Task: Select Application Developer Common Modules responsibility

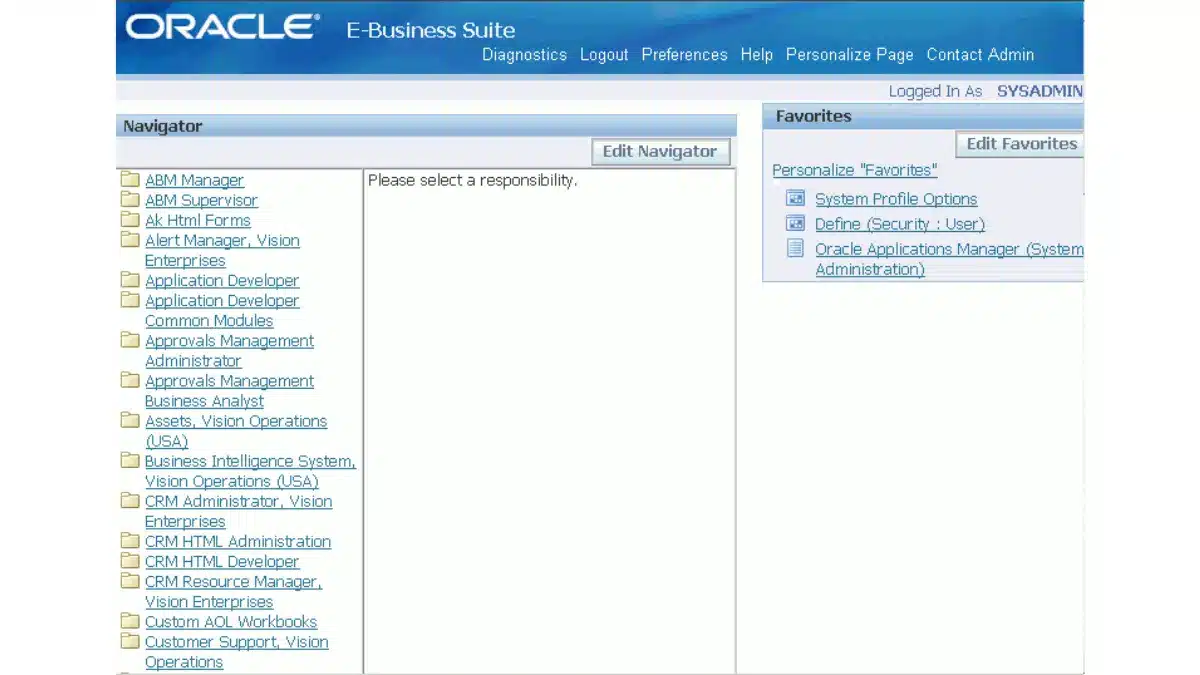Action: (x=222, y=311)
